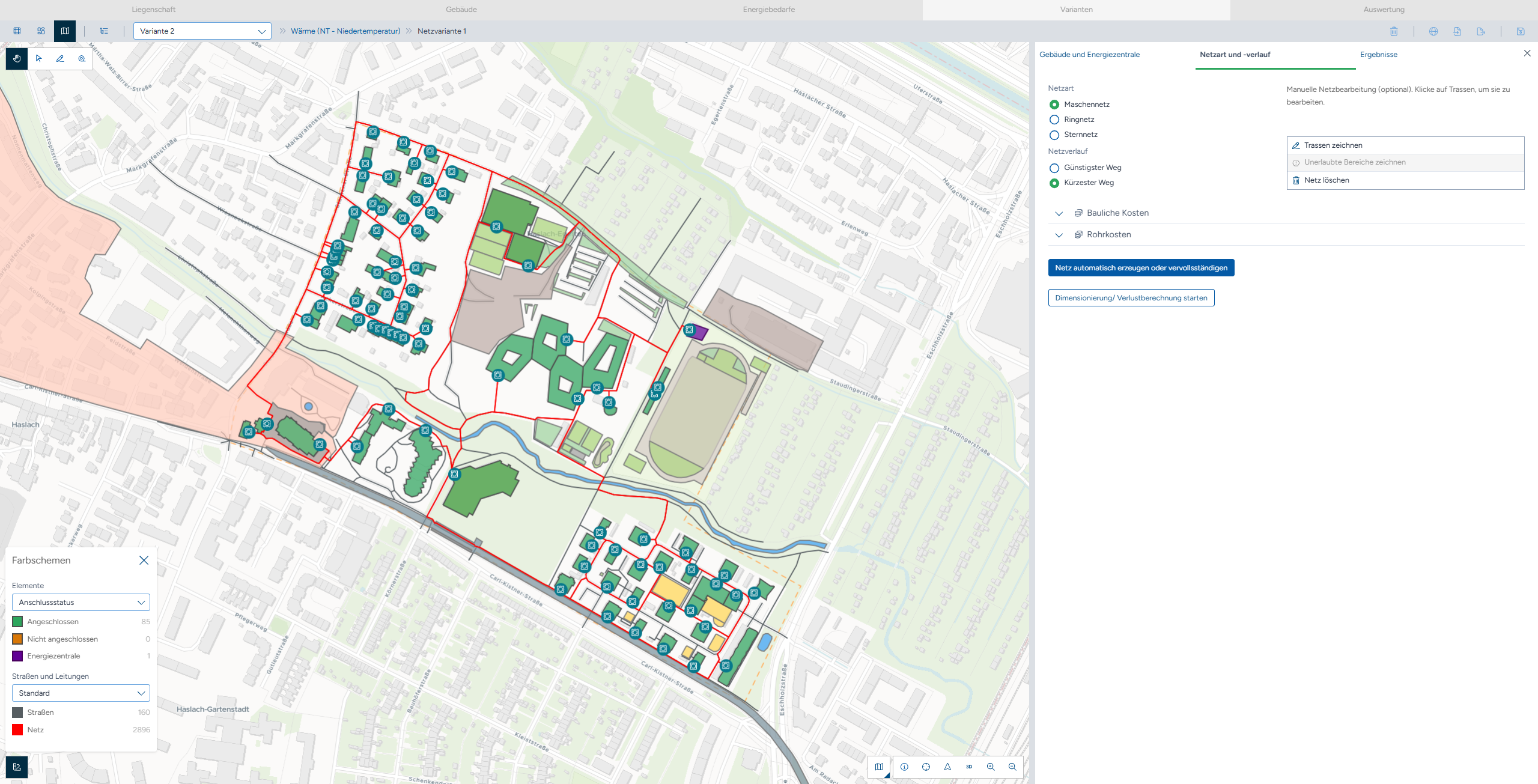Open the Liegenschaft tab
Screen dimensions: 1538x784
tap(154, 10)
